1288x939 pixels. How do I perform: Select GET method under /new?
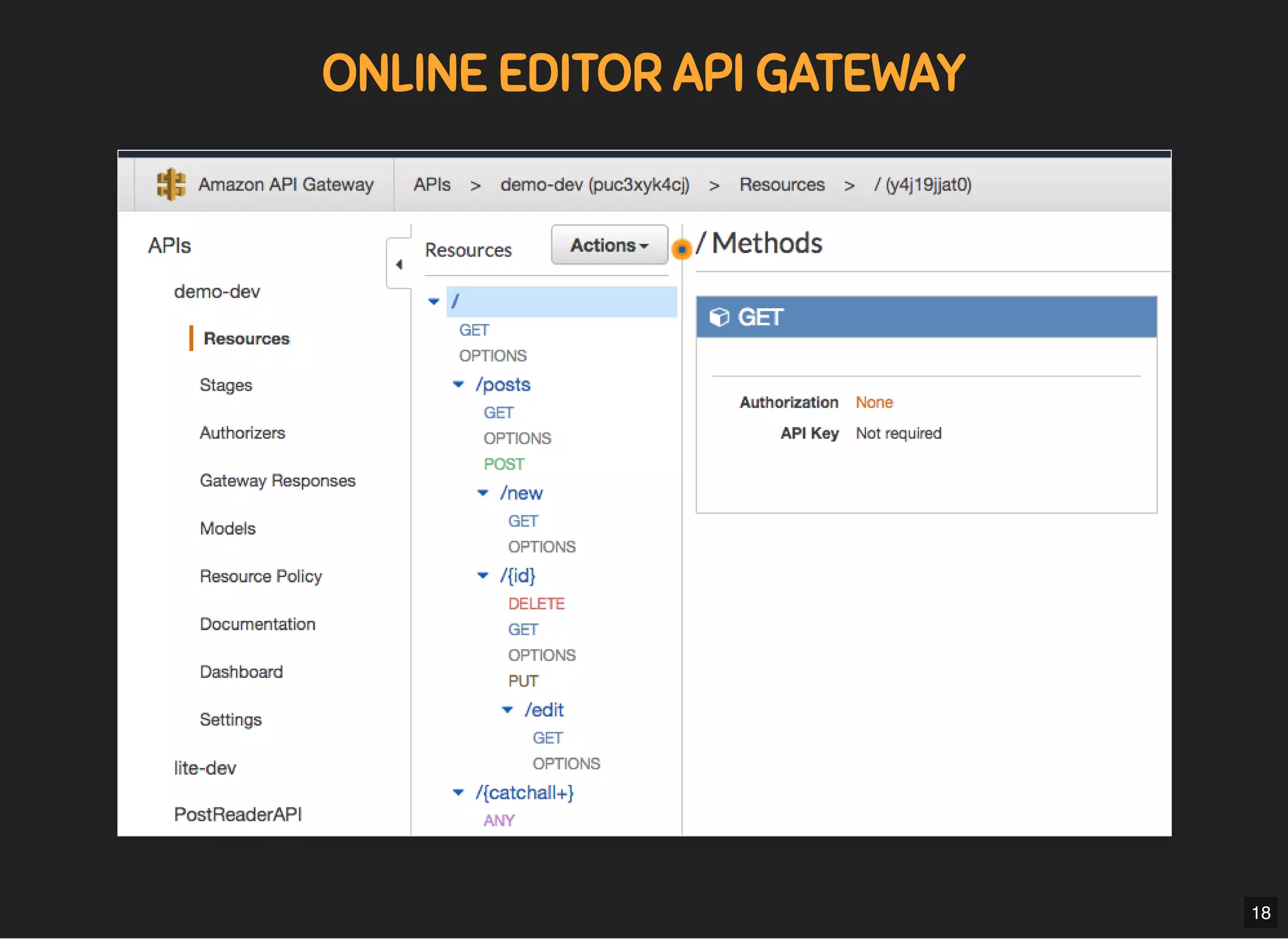point(523,521)
